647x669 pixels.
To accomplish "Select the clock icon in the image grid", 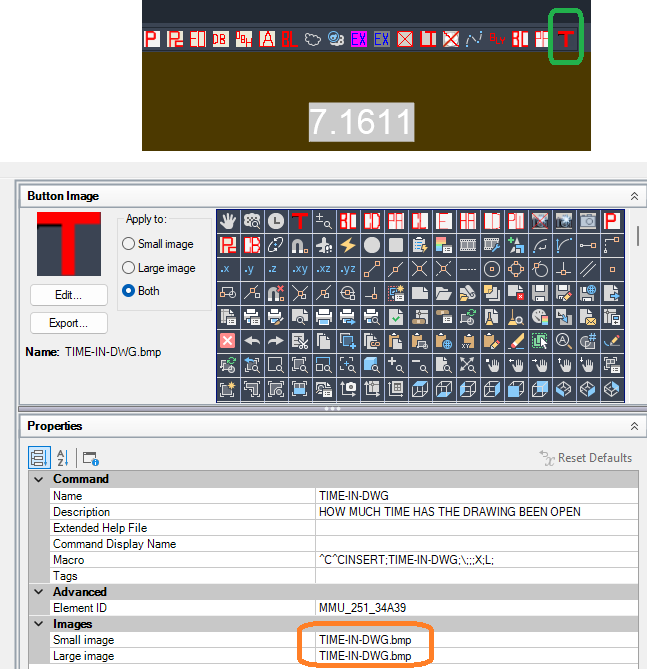I will (276, 221).
